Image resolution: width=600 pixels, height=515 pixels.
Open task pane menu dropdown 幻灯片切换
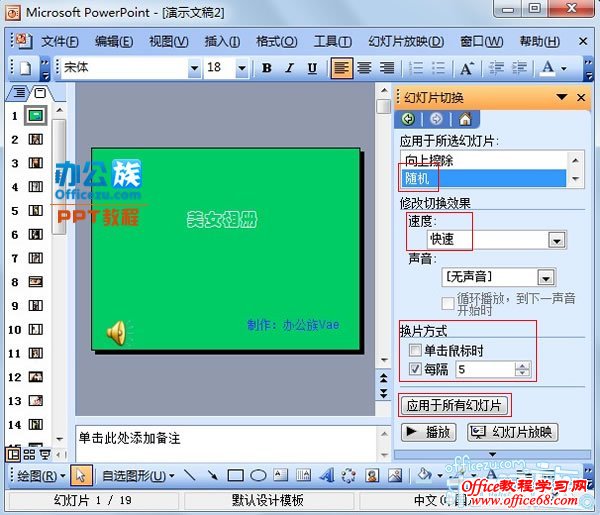562,97
